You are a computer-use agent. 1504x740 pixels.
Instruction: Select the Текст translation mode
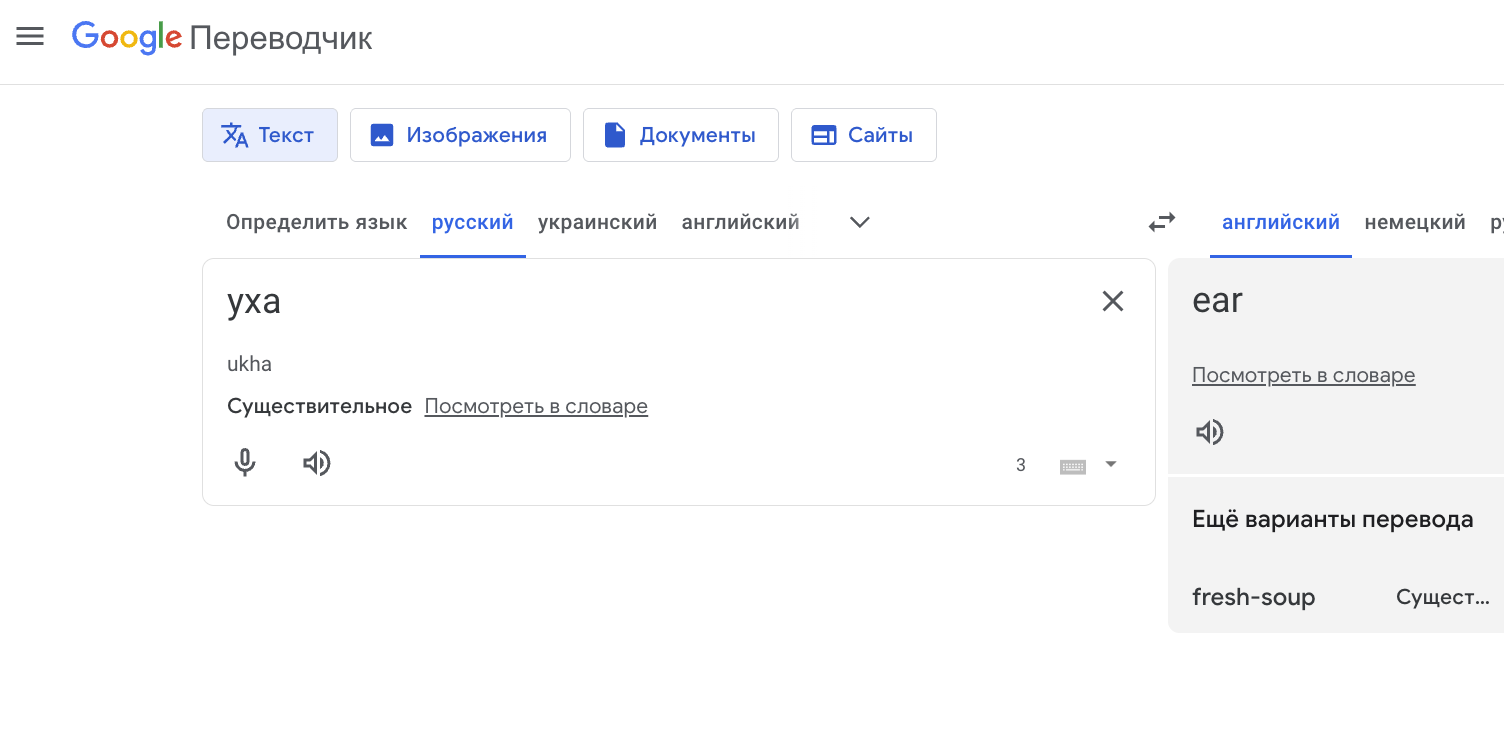click(x=270, y=135)
